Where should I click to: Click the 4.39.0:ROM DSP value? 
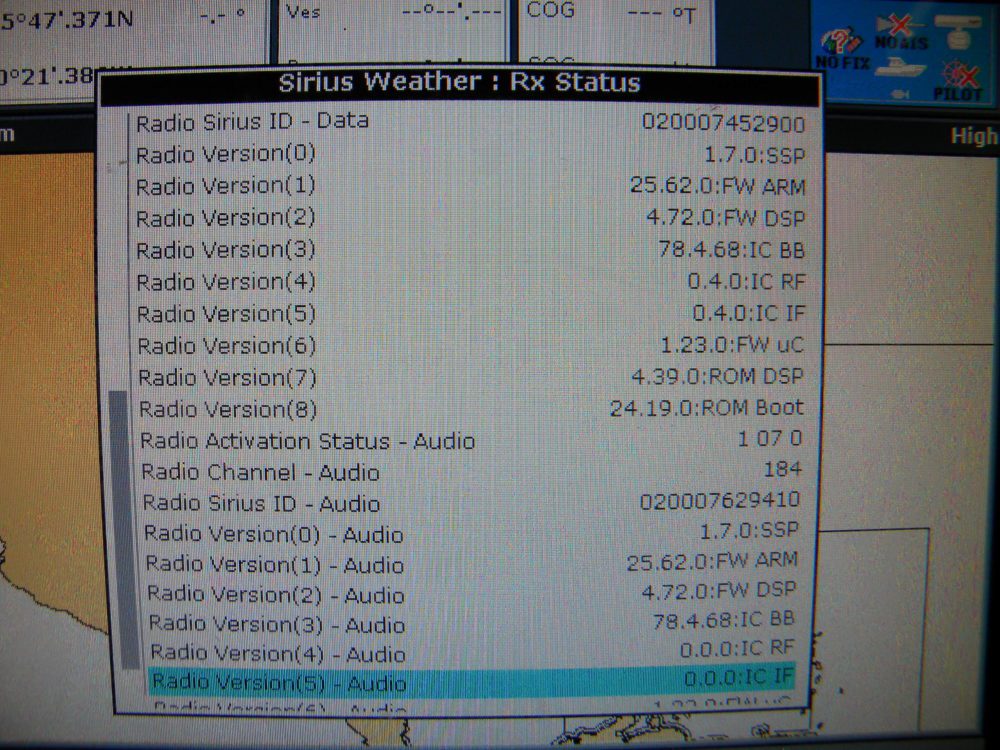(x=717, y=376)
